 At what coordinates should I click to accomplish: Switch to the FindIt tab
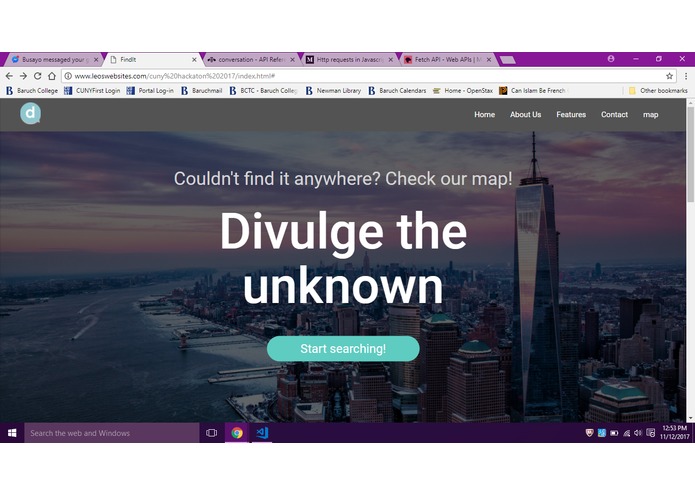pyautogui.click(x=153, y=59)
